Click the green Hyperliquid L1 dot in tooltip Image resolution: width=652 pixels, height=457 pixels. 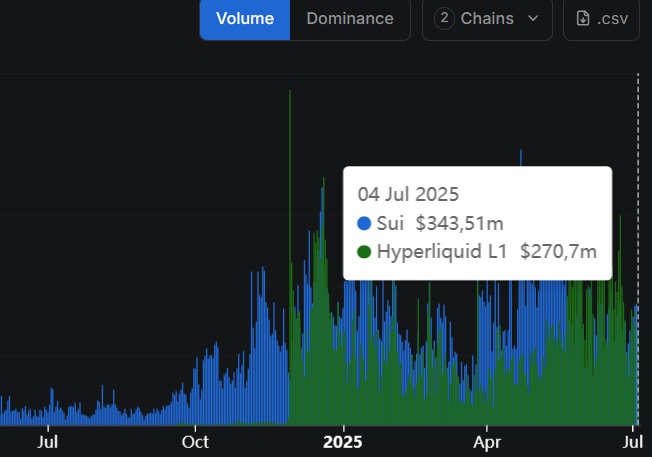pos(364,252)
